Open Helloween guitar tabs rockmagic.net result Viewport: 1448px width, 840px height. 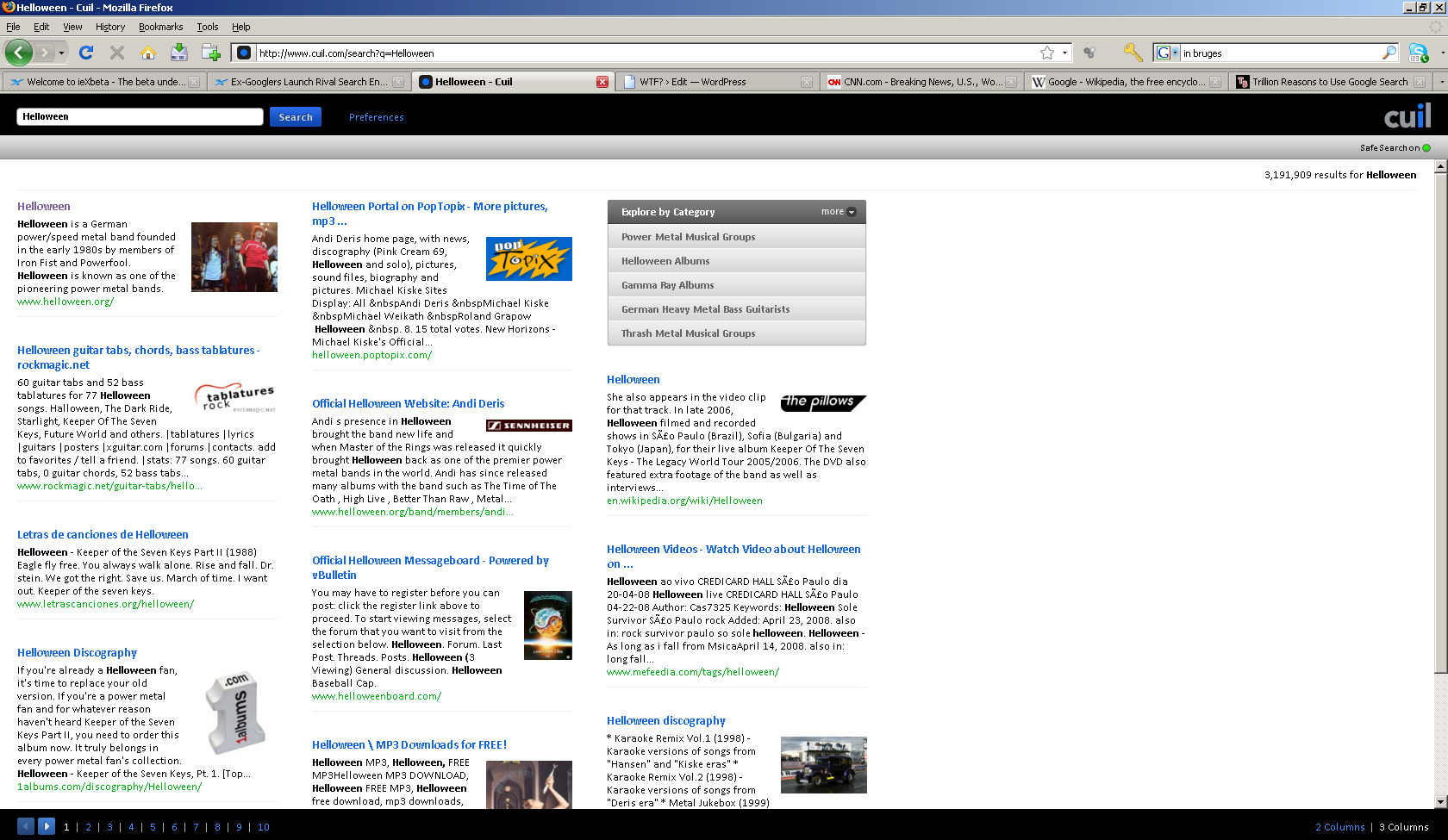point(138,358)
